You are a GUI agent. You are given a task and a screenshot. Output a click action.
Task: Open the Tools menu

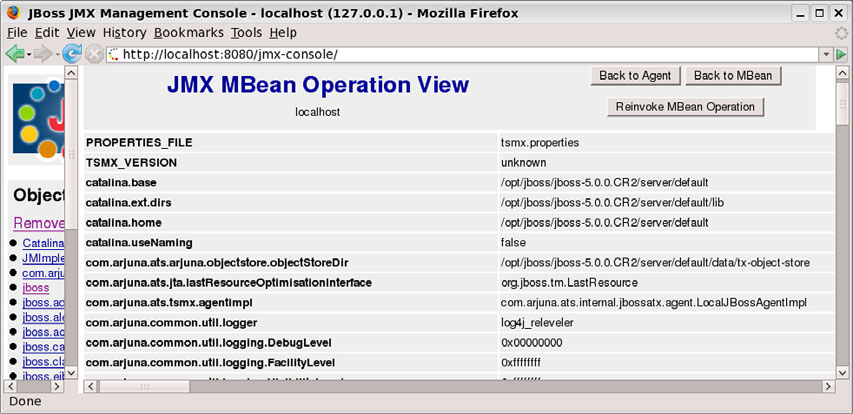(x=246, y=32)
